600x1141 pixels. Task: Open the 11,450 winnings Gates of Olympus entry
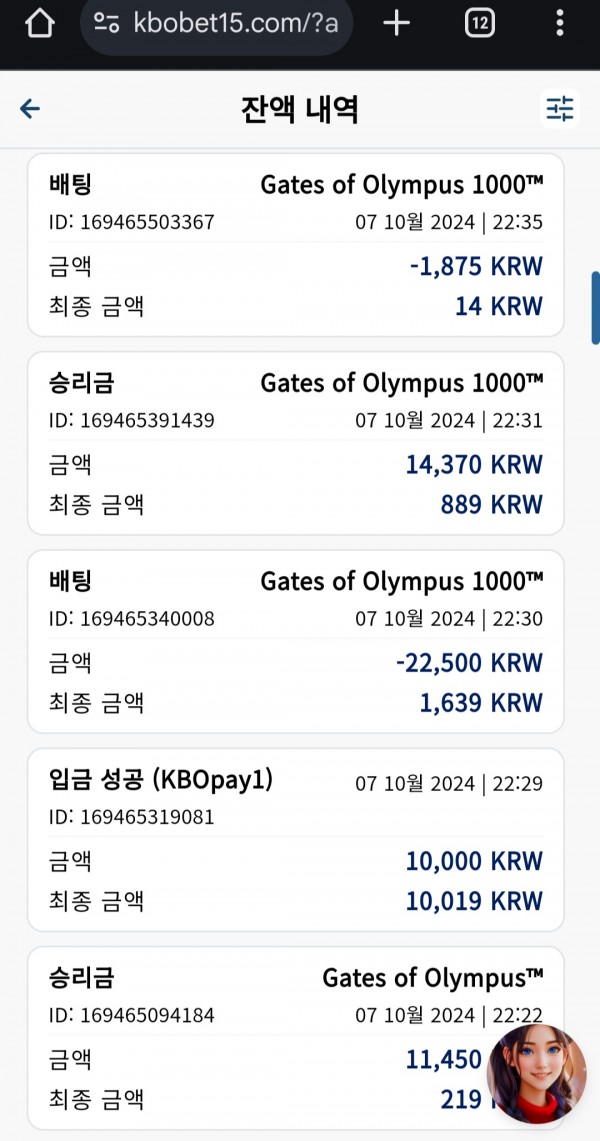(296, 1038)
